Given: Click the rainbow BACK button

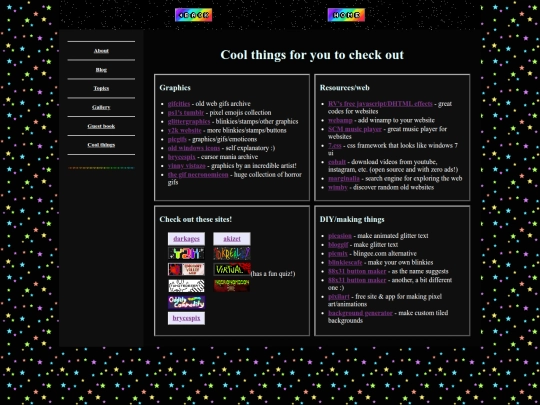Looking at the screenshot, I should [x=193, y=15].
